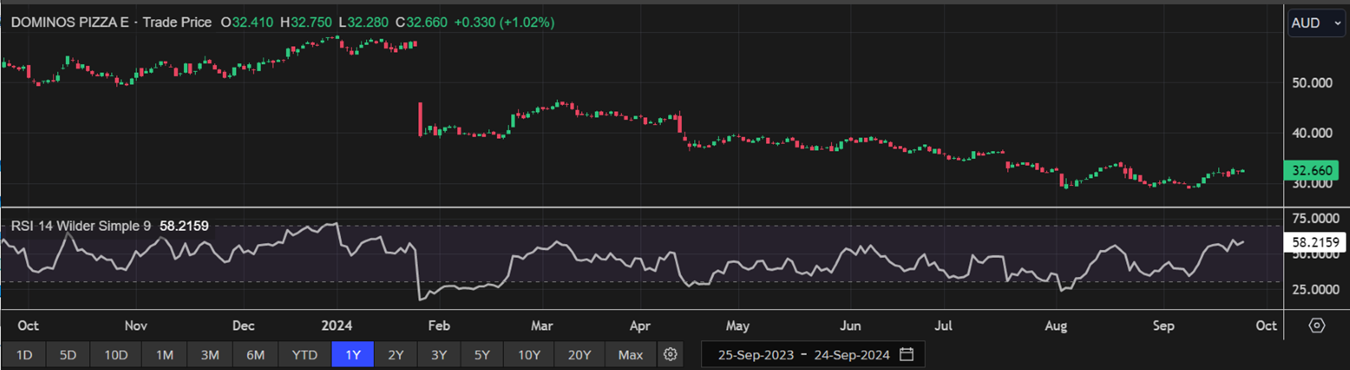Switch chart to 10Y range

(x=529, y=355)
